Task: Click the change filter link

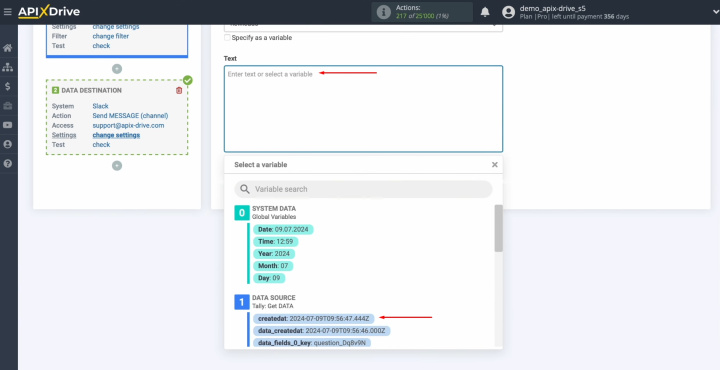Action: [111, 36]
